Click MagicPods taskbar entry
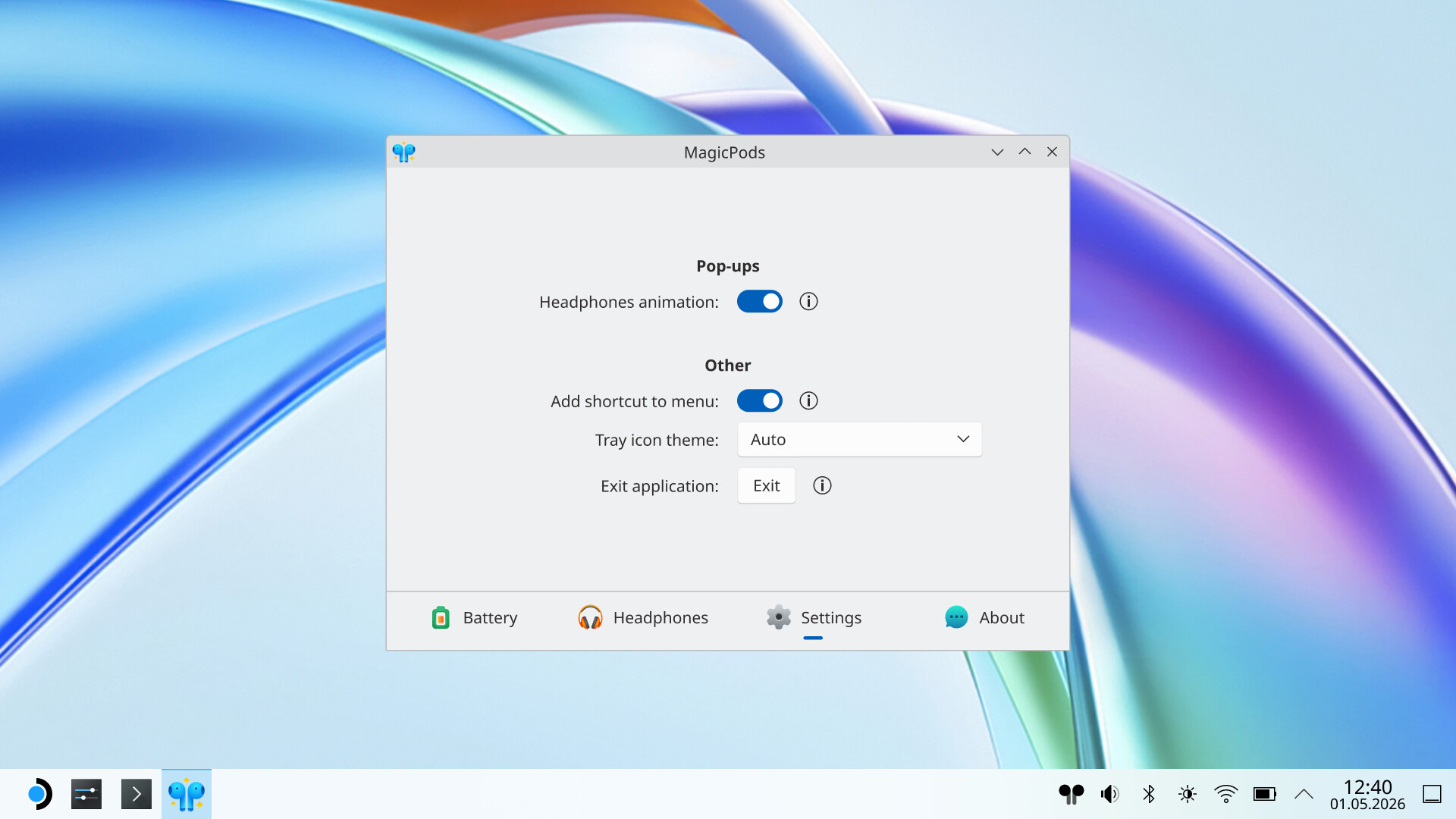Viewport: 1456px width, 819px height. [187, 794]
